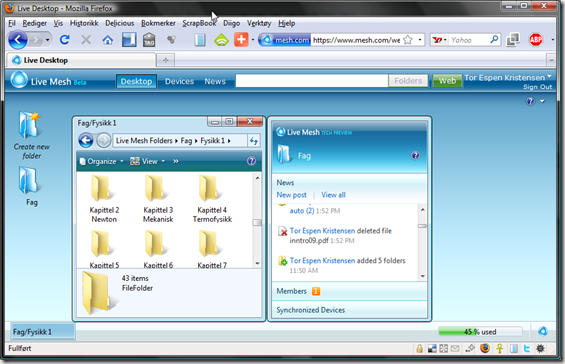Viewport: 565px width, 364px height.
Task: Go to Firefox home page icon
Action: [x=107, y=40]
